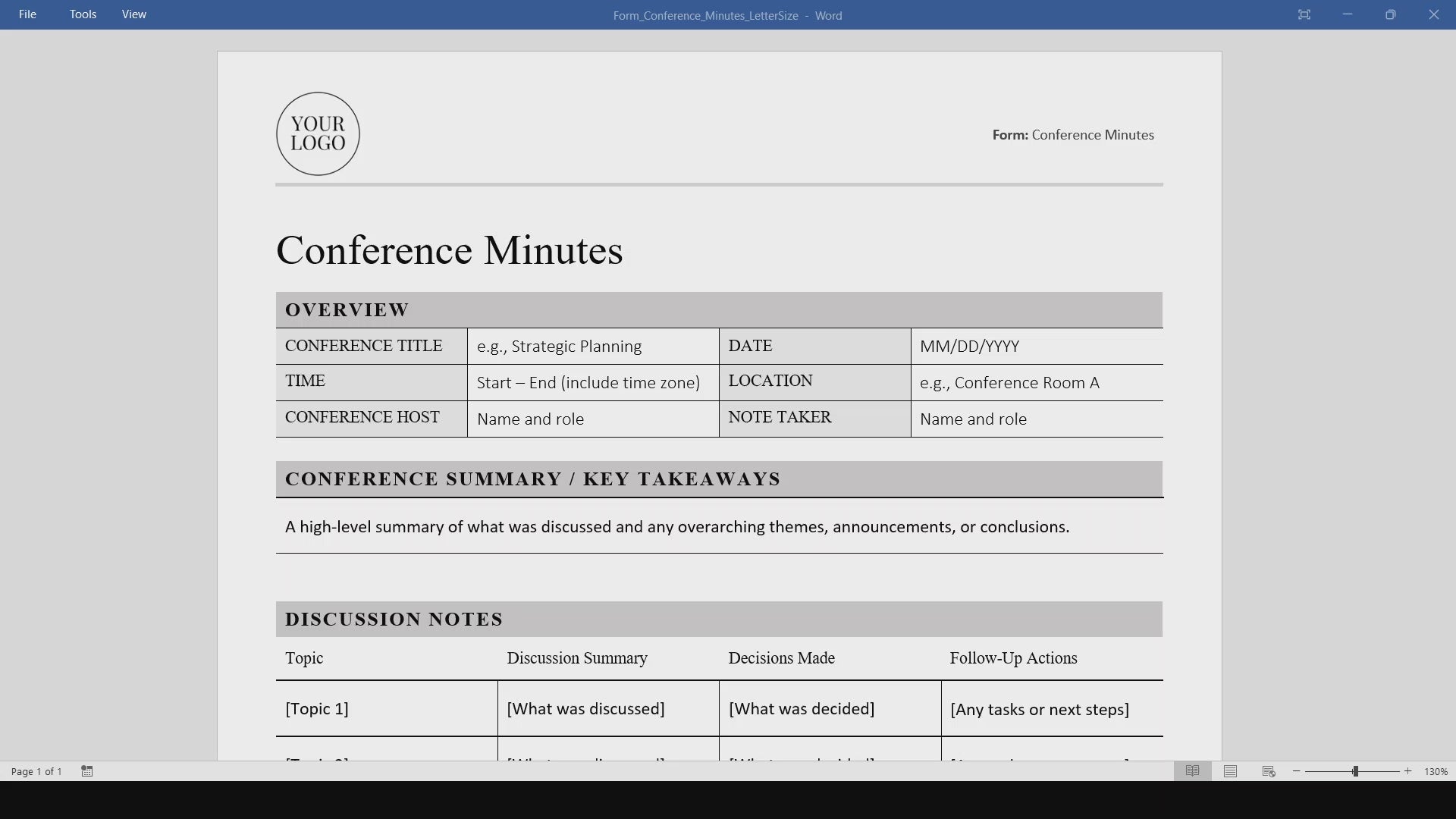The height and width of the screenshot is (819, 1456).
Task: Open zoom dialog via 130% level
Action: [1436, 771]
